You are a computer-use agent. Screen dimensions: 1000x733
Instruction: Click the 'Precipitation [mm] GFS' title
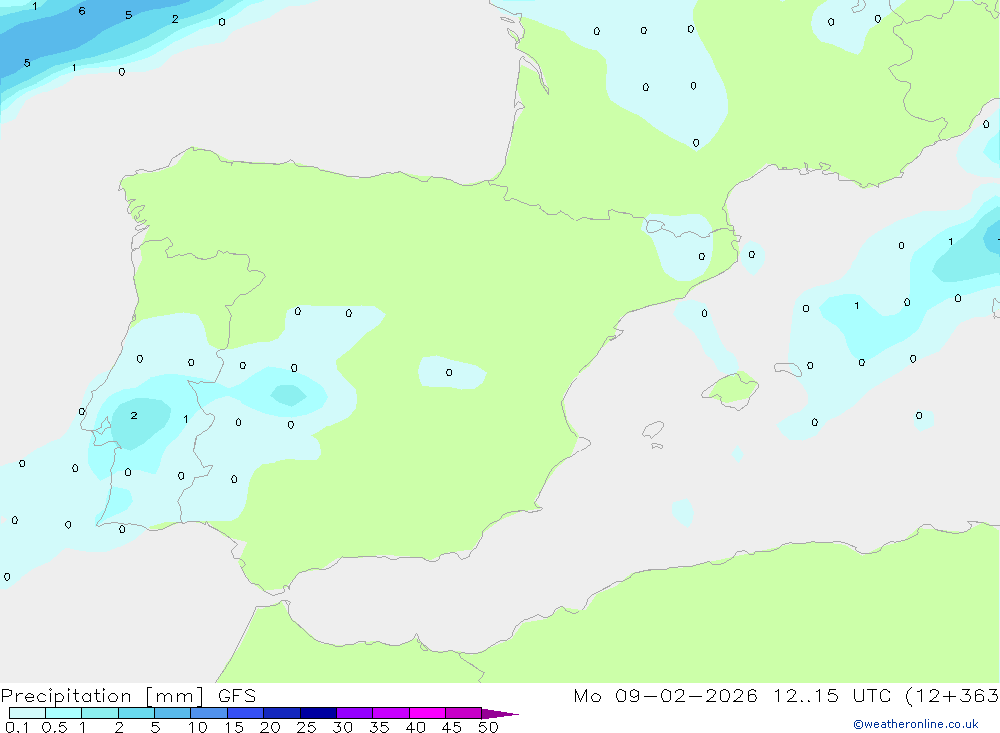[128, 696]
